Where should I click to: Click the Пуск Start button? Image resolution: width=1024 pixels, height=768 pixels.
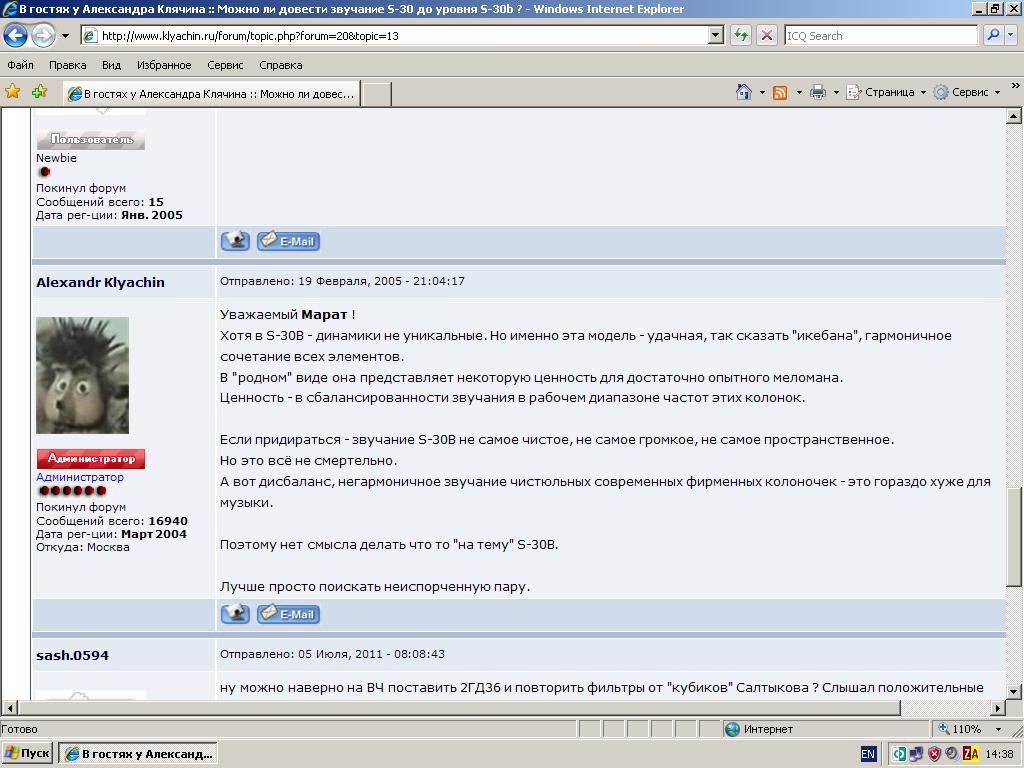28,753
